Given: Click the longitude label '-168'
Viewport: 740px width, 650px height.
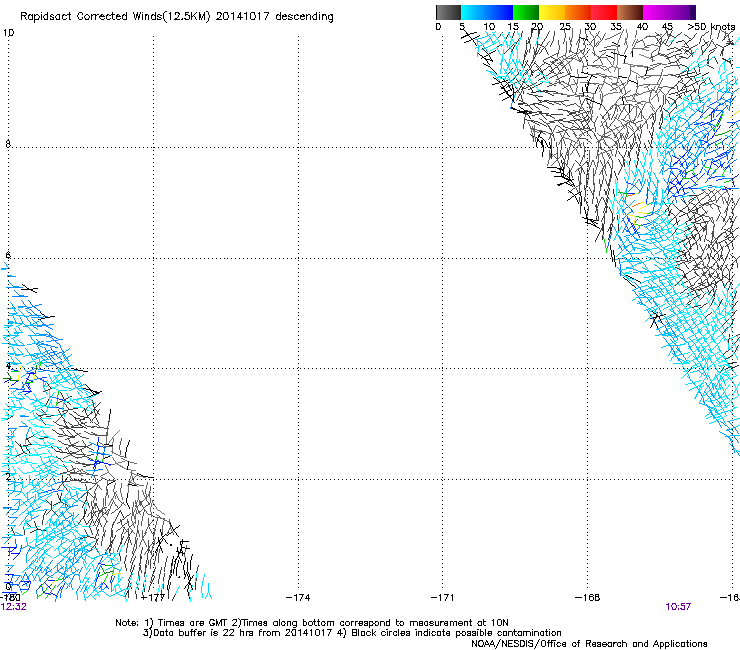Looking at the screenshot, I should point(588,598).
